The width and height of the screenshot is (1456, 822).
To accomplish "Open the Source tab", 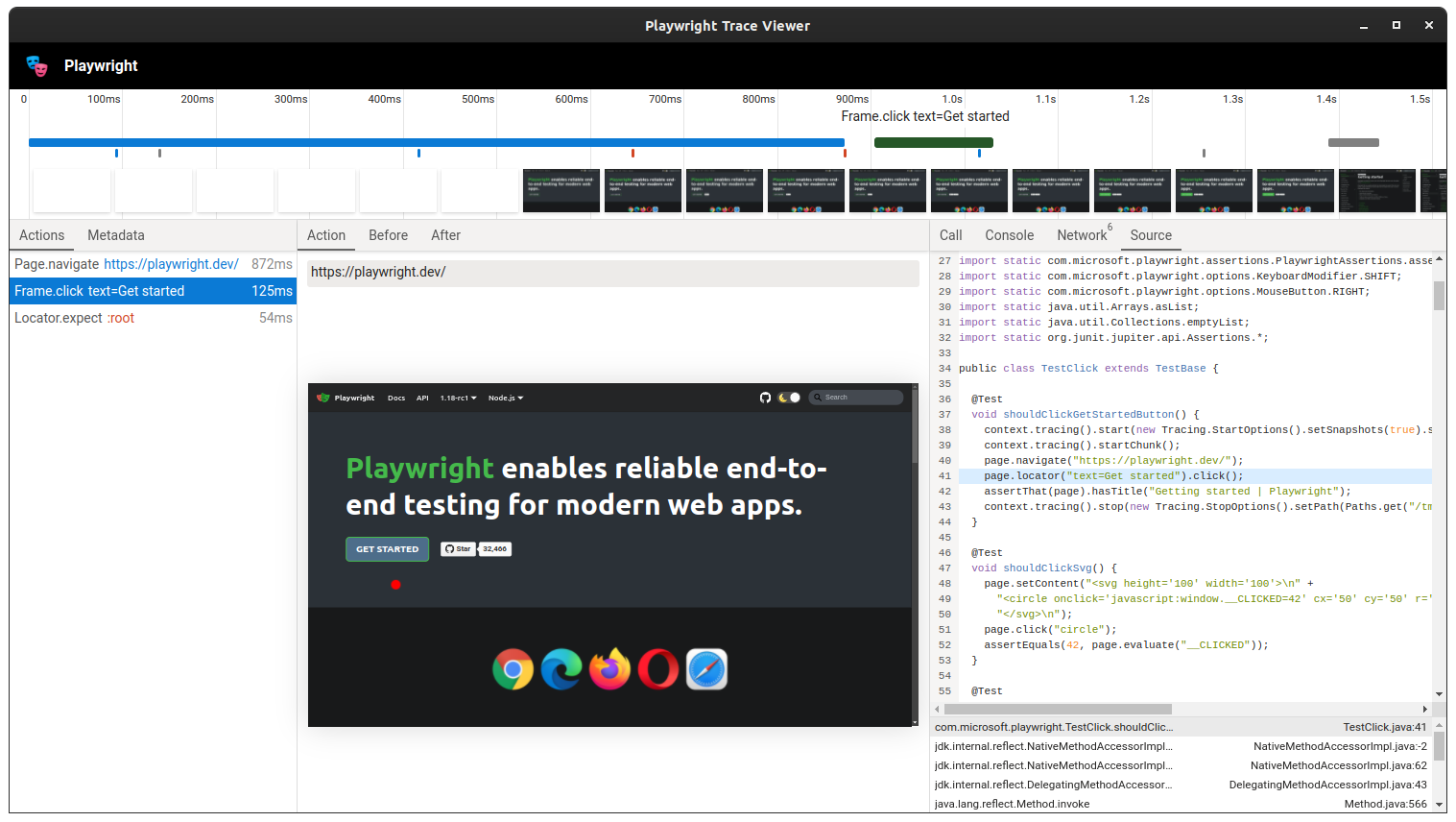I will click(x=1151, y=235).
